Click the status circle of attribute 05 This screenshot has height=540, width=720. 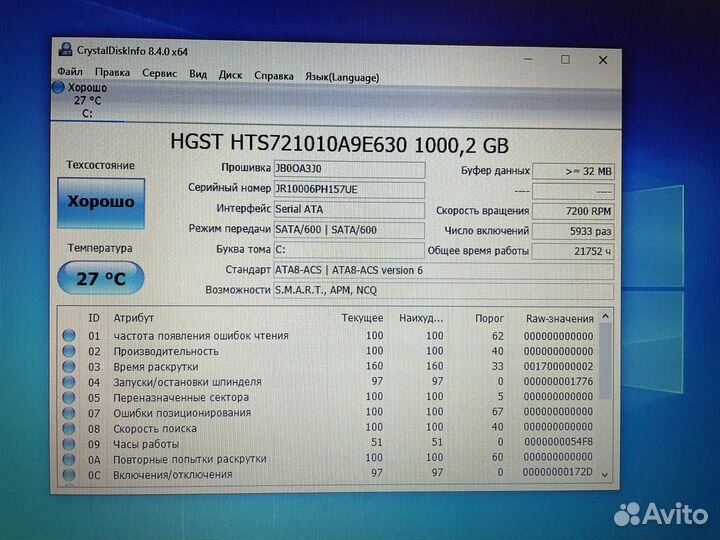[x=69, y=397]
